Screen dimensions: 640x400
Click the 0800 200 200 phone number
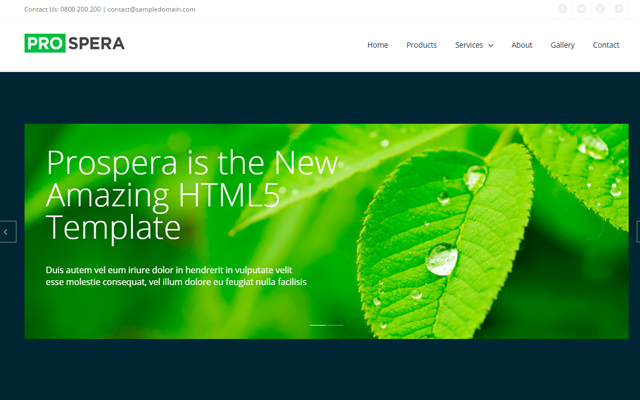[81, 9]
